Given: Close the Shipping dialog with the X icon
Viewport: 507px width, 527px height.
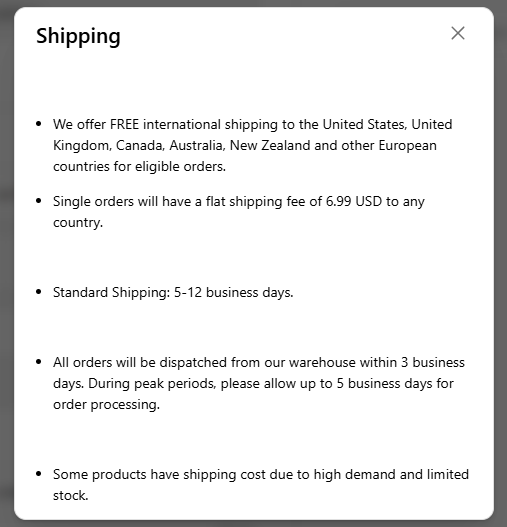Looking at the screenshot, I should click(458, 33).
